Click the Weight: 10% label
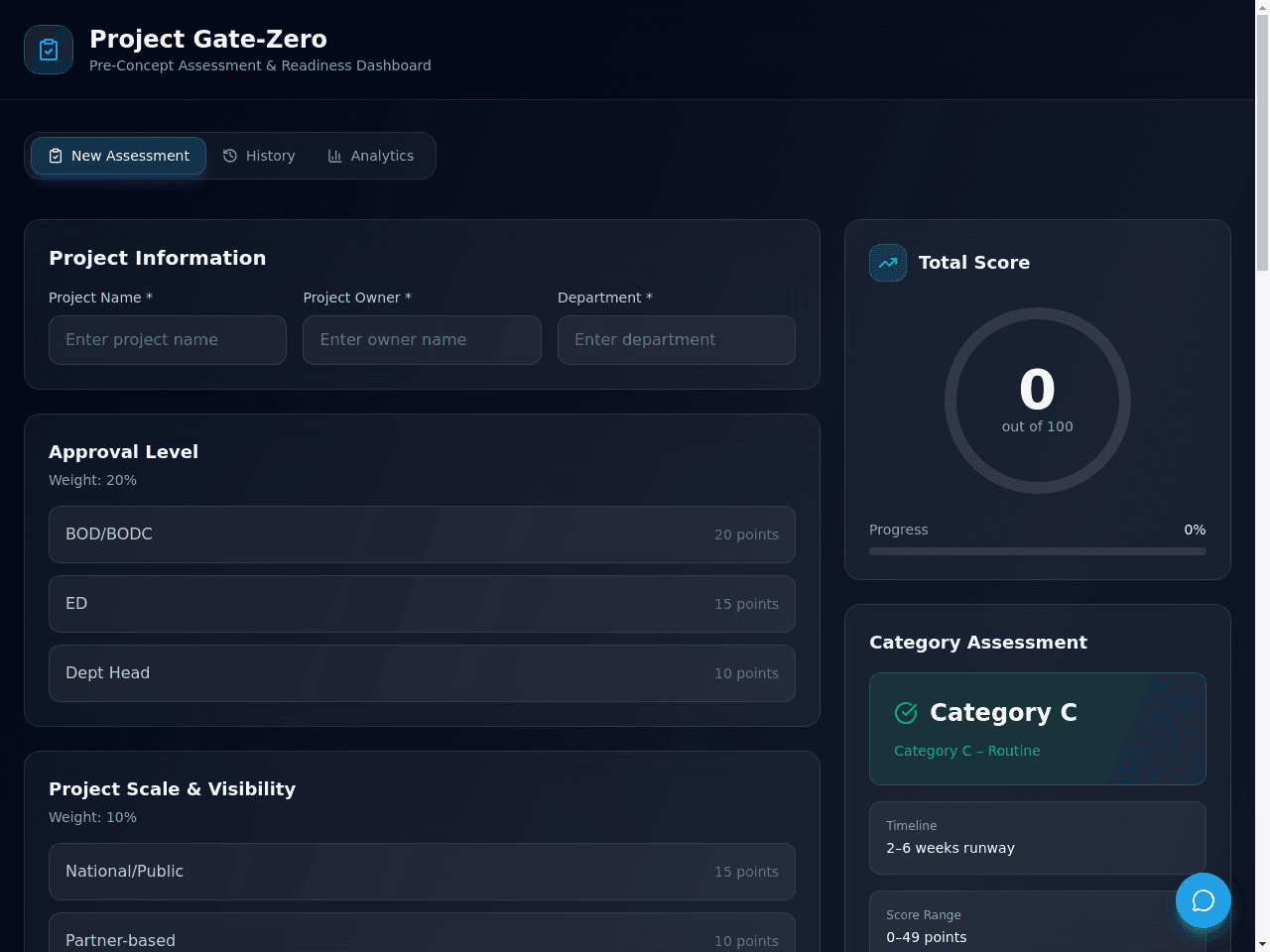This screenshot has width=1270, height=952. tap(92, 817)
